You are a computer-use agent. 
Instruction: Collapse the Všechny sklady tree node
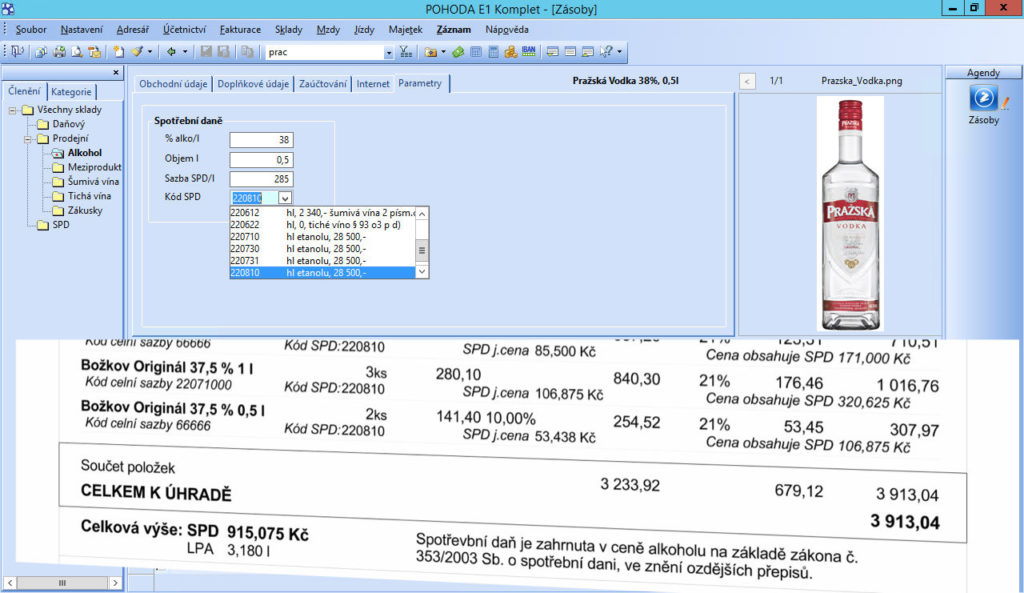(12, 110)
